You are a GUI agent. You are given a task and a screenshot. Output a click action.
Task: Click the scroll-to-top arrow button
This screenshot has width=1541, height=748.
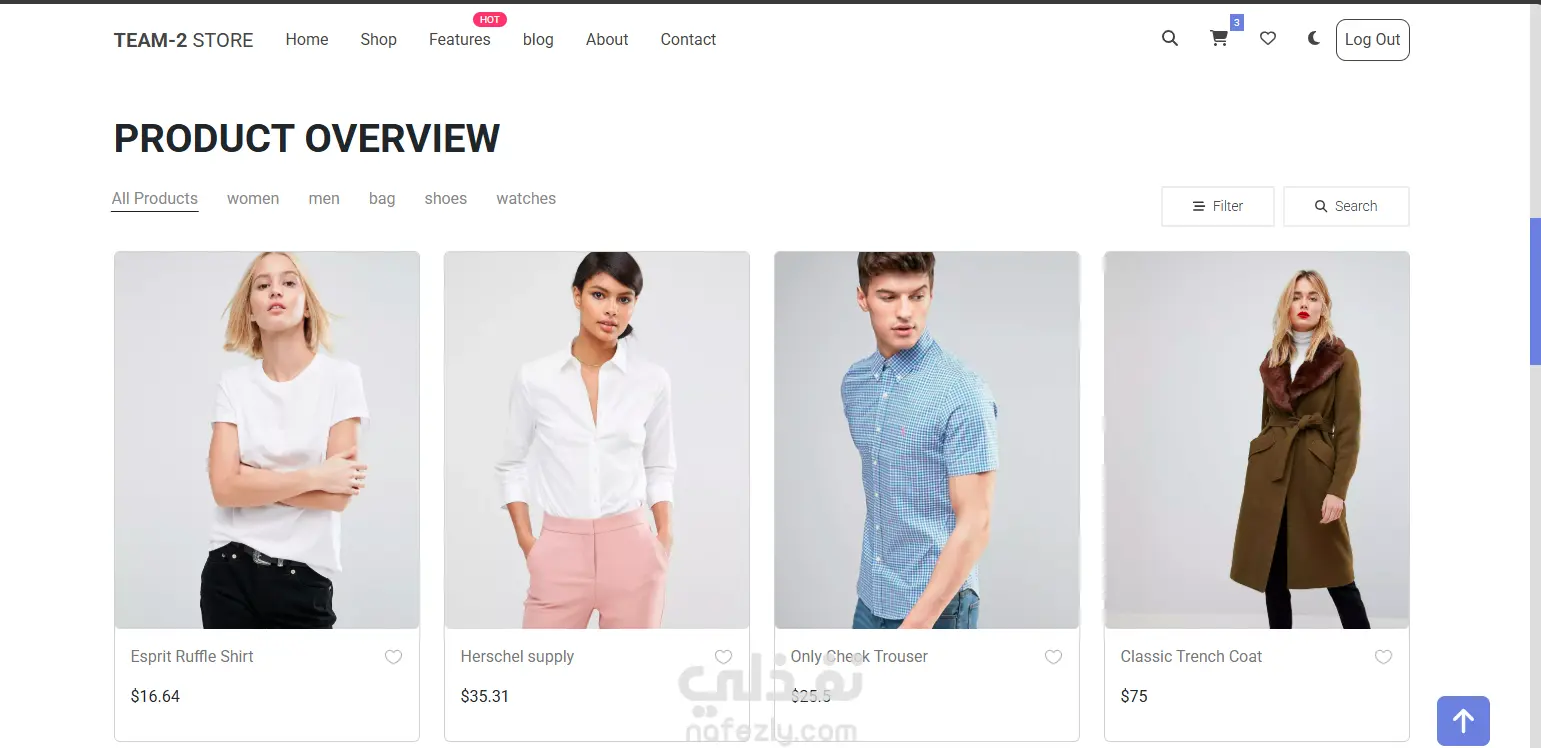coord(1463,721)
